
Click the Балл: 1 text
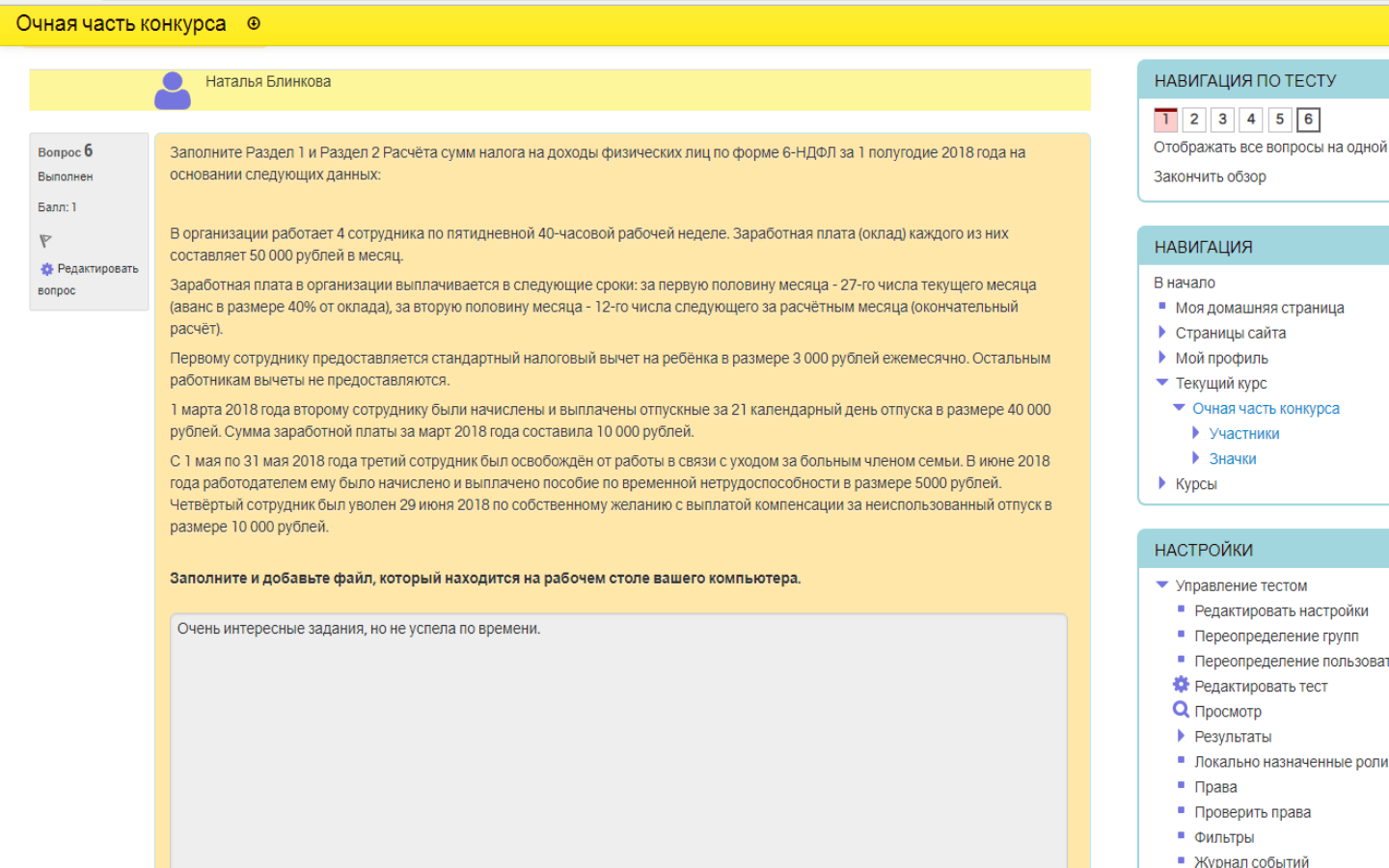click(x=57, y=207)
